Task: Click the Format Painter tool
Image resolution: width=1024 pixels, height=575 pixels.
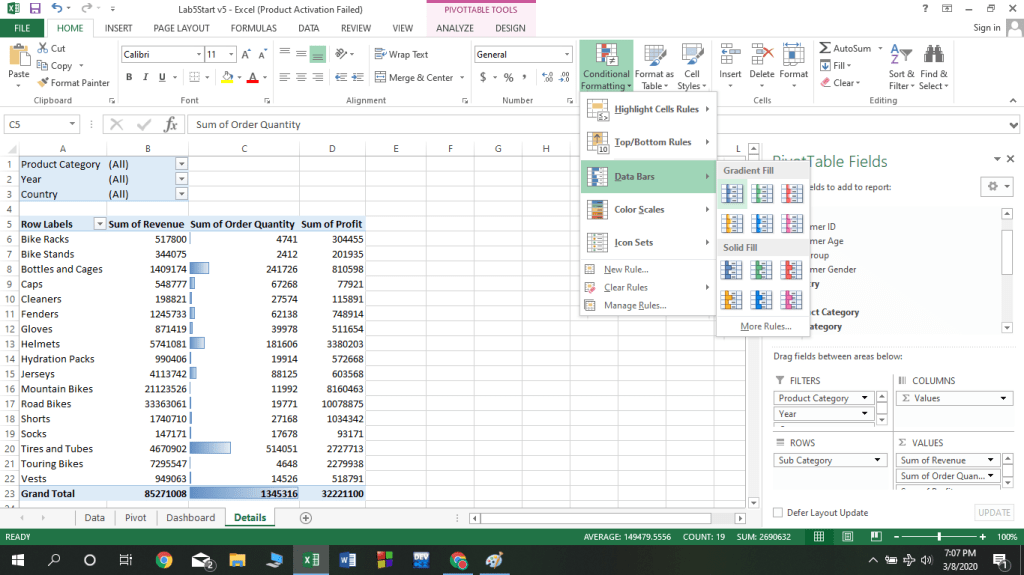Action: tap(73, 83)
